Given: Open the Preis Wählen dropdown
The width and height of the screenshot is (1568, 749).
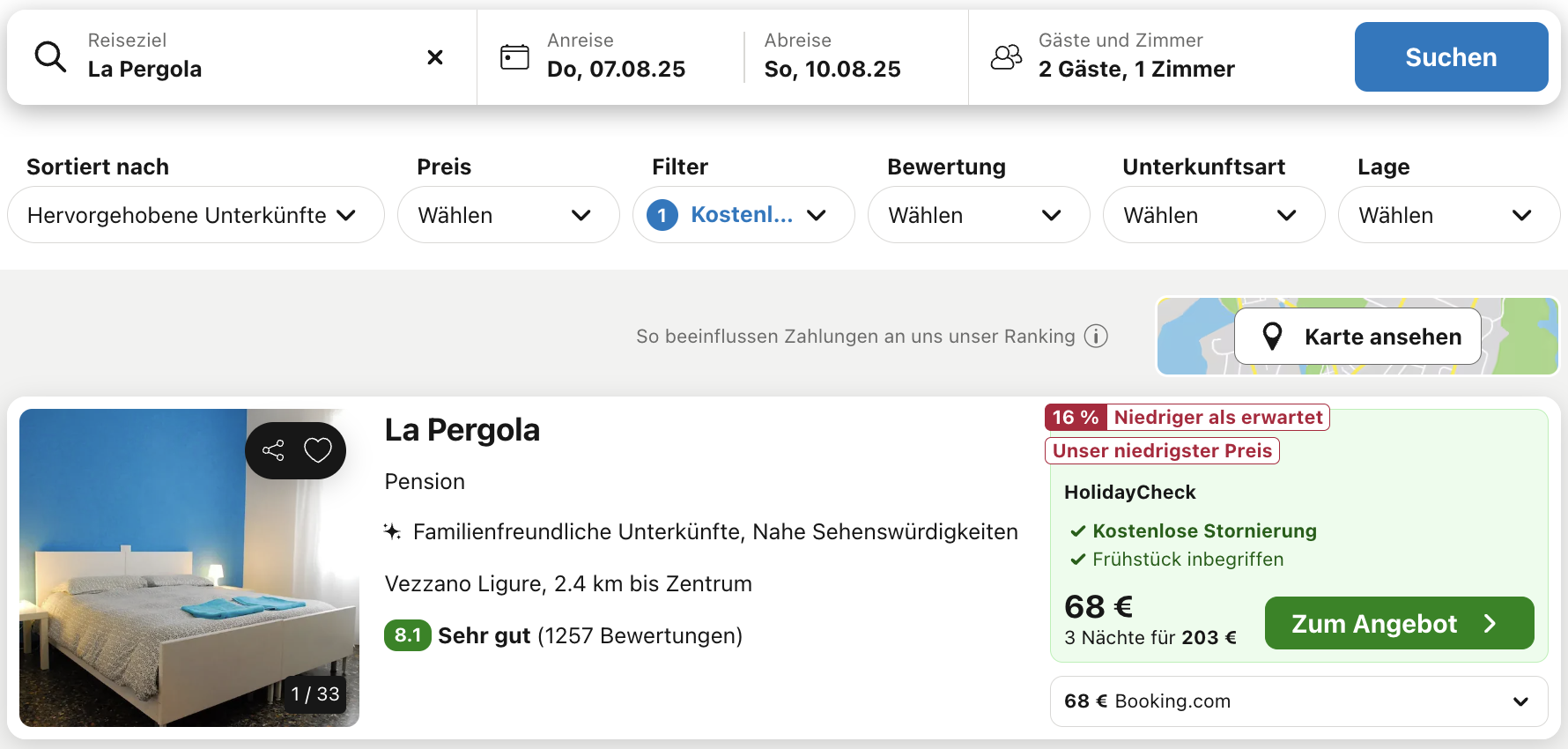Looking at the screenshot, I should 508,215.
